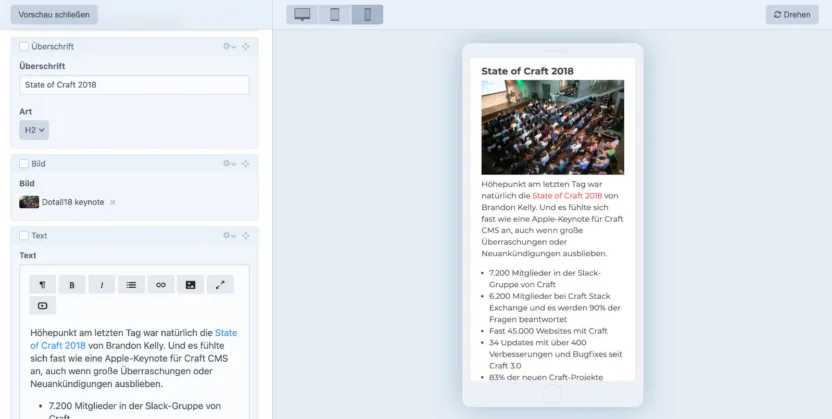Image resolution: width=832 pixels, height=419 pixels.
Task: Switch preview to desktop device view
Action: tap(302, 14)
